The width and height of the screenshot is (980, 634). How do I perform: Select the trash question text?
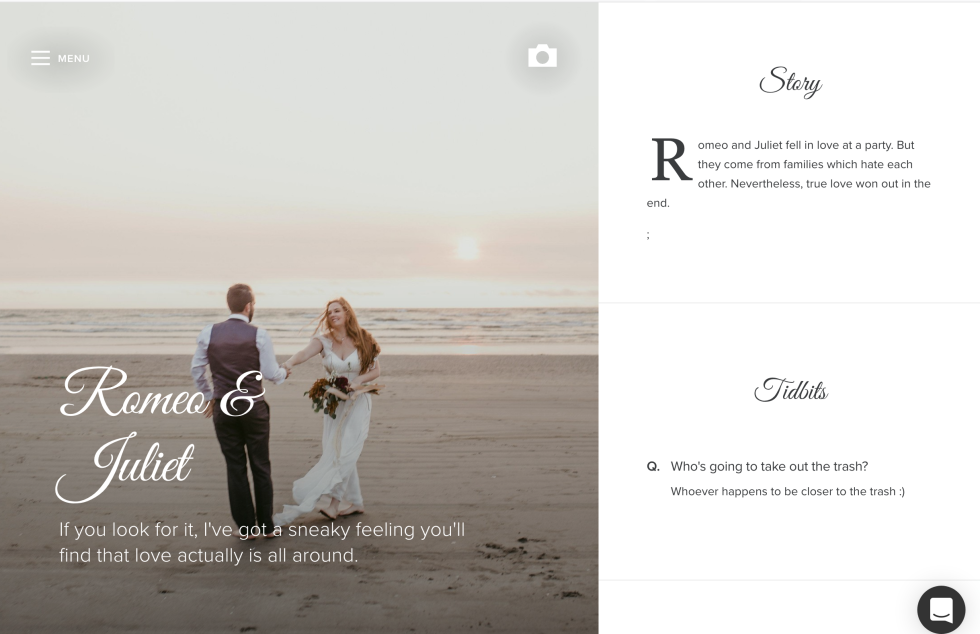769,466
